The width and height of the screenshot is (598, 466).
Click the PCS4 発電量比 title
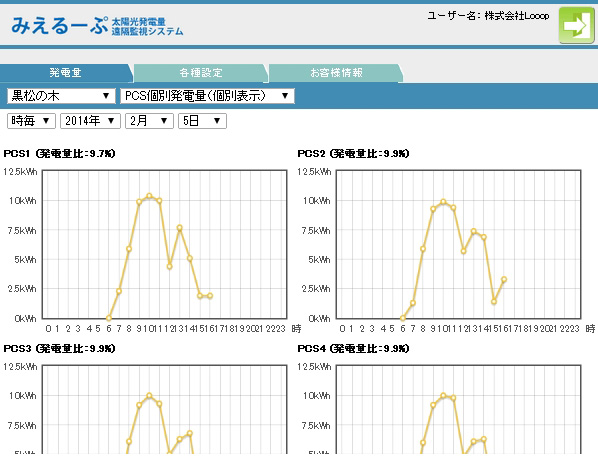coord(353,348)
